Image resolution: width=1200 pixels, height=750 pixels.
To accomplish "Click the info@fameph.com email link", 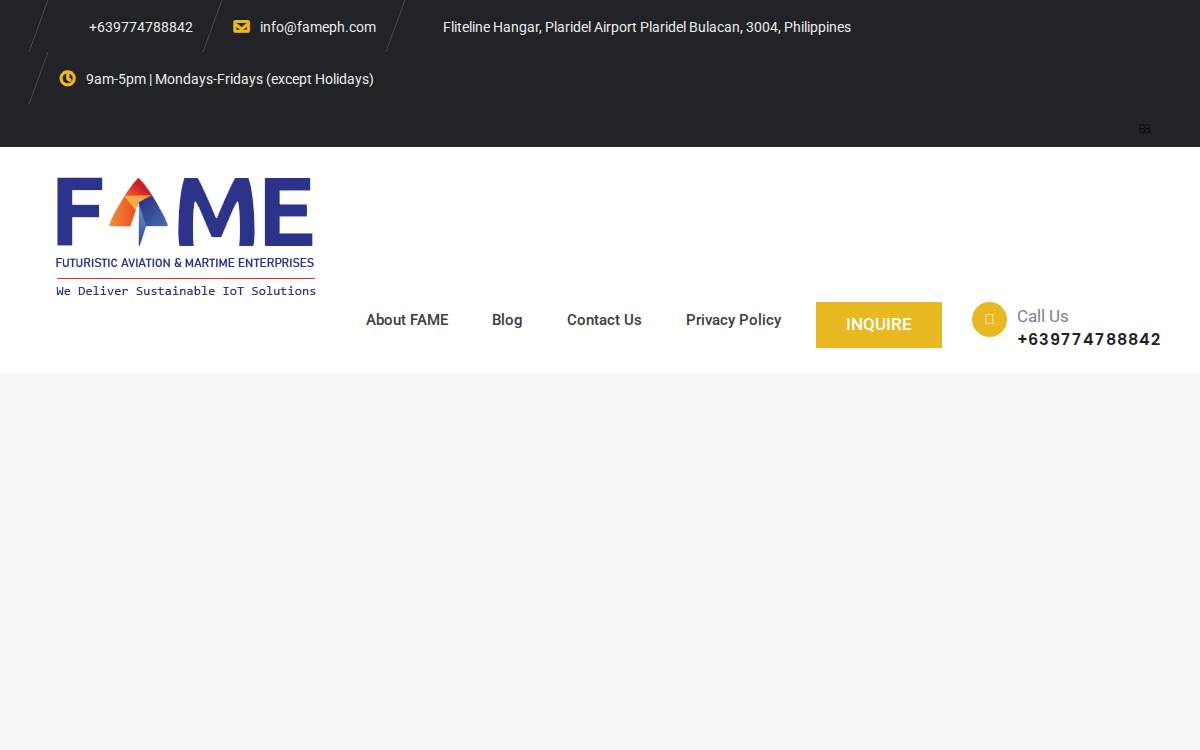I will [318, 27].
